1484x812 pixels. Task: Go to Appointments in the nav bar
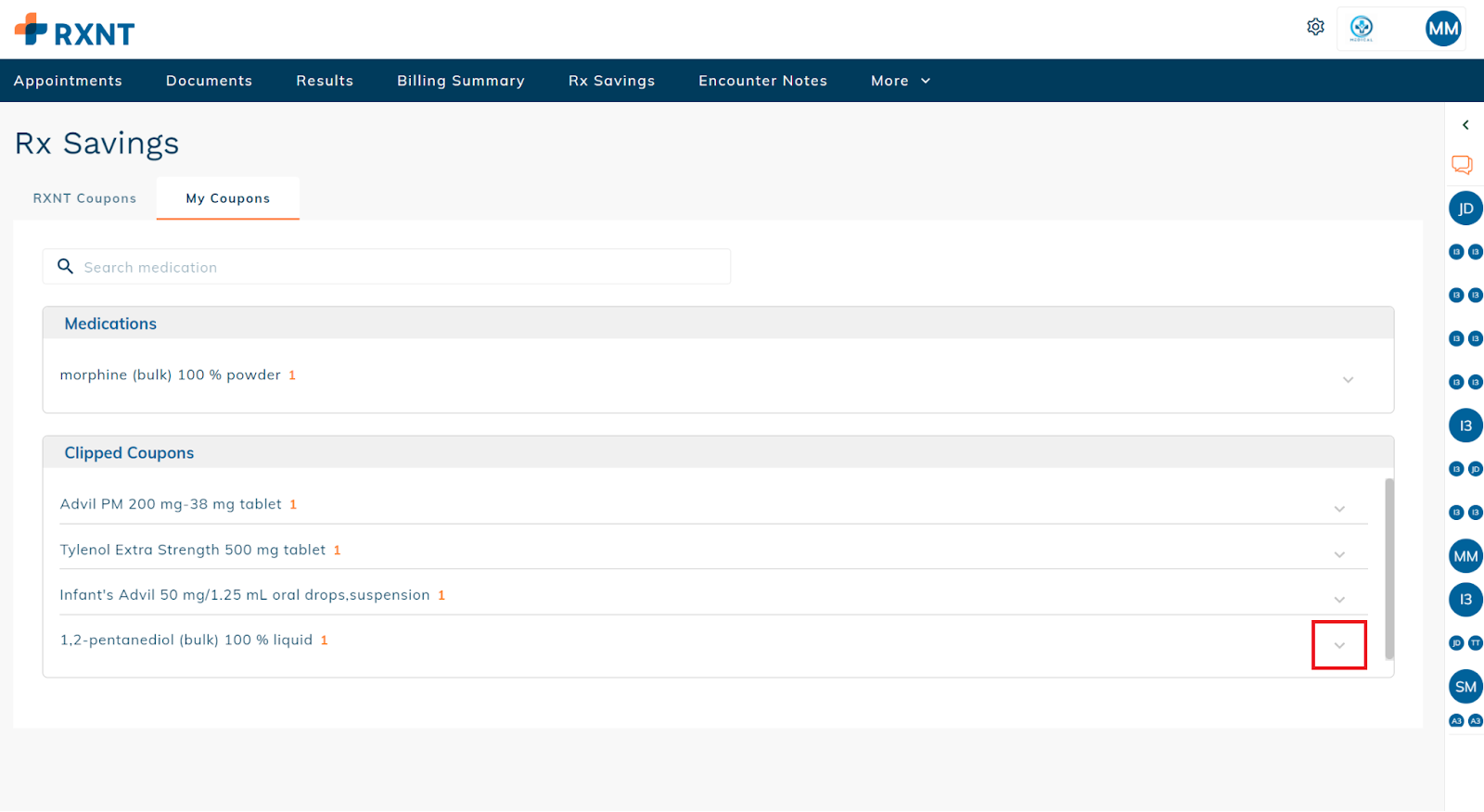[x=68, y=81]
